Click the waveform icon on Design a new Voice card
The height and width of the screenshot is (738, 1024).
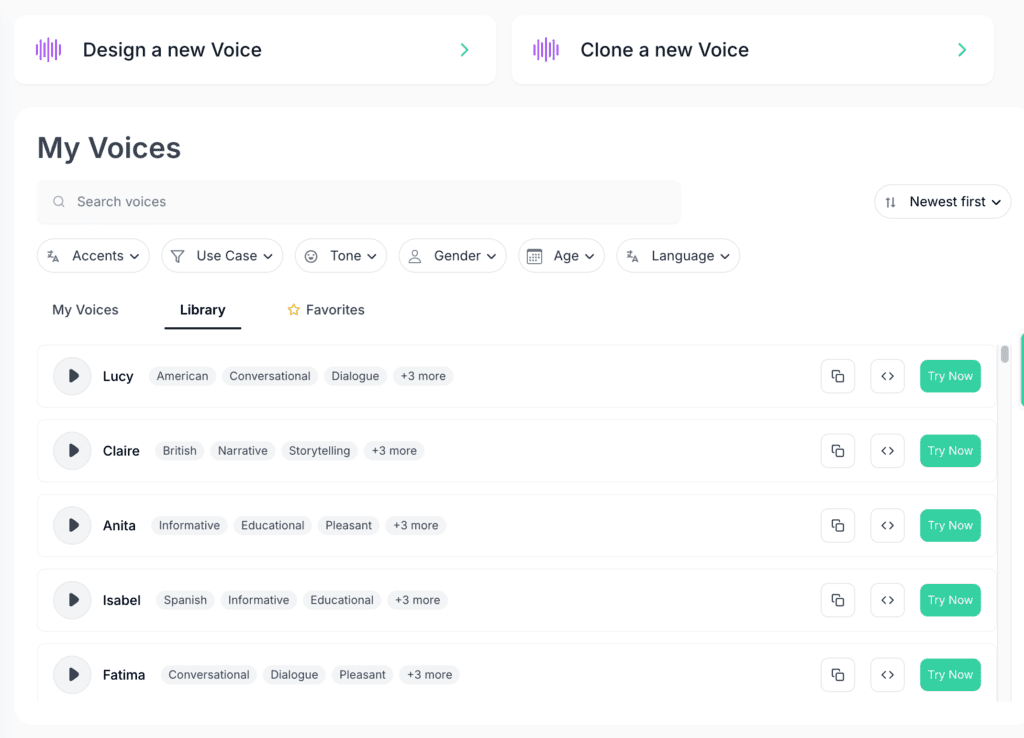49,49
